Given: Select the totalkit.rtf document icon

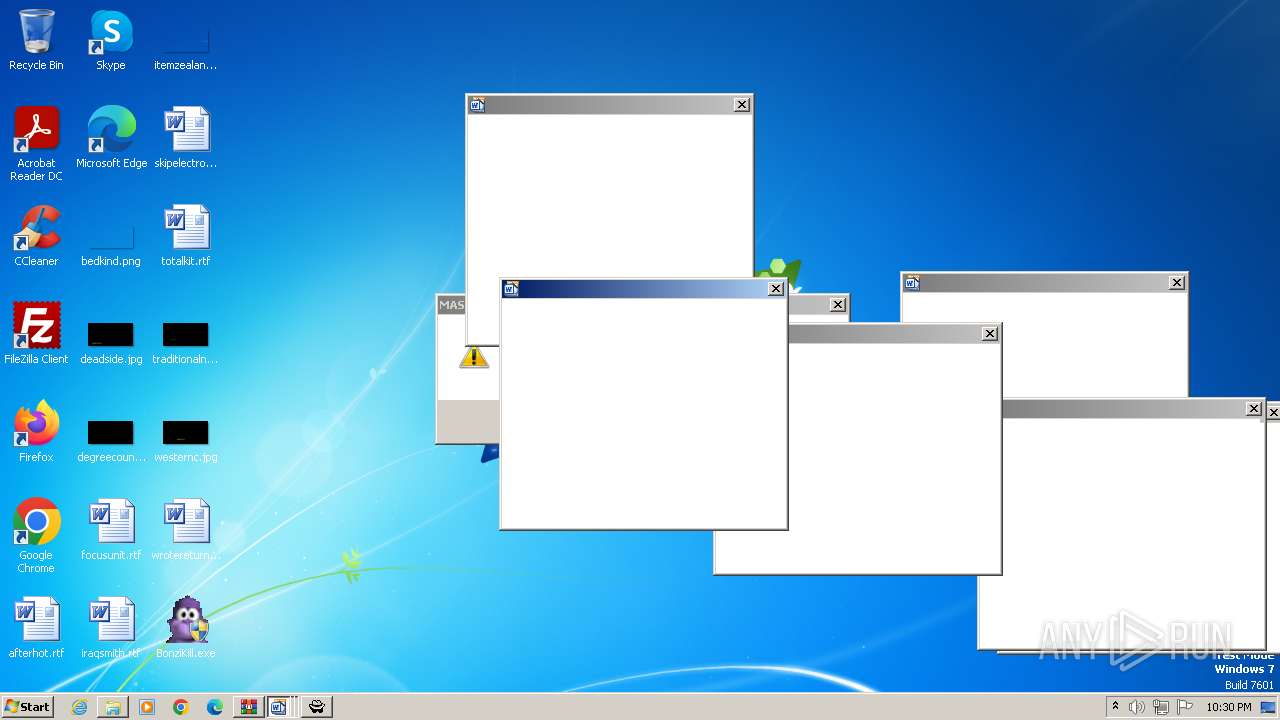Looking at the screenshot, I should 185,236.
